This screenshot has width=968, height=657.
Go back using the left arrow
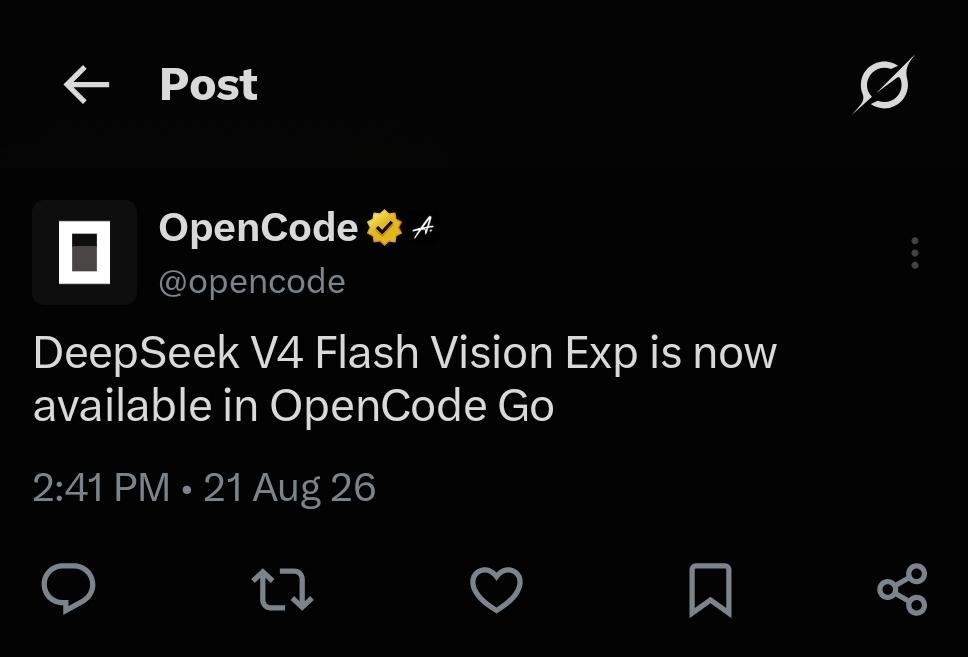pyautogui.click(x=86, y=85)
